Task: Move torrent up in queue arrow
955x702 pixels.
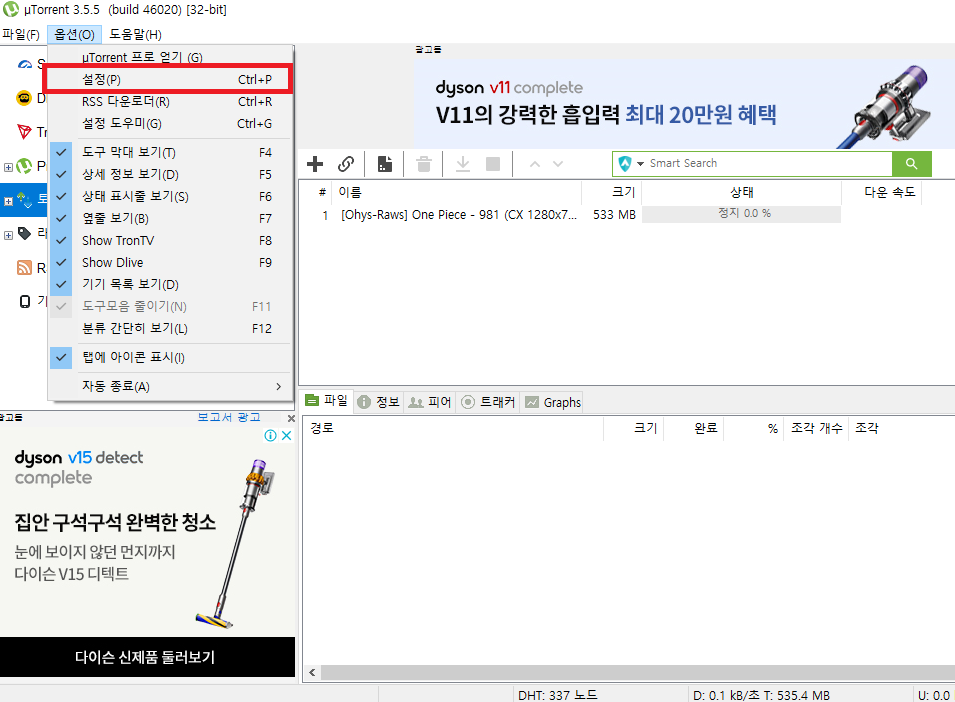Action: (535, 164)
